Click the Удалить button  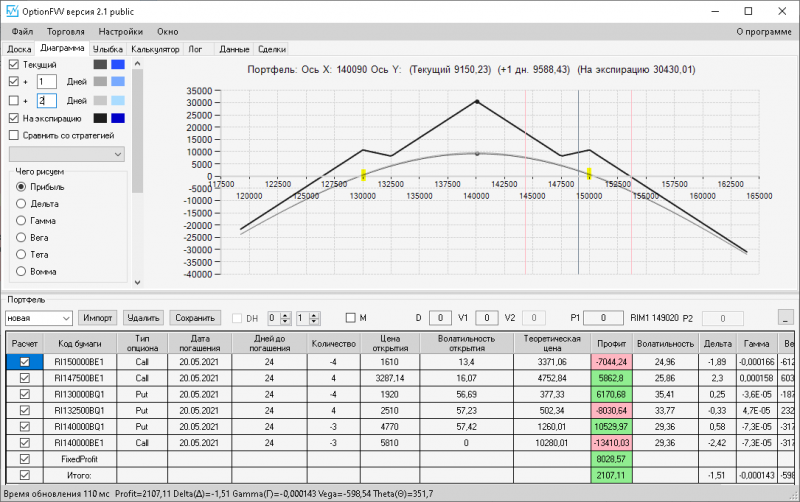tap(143, 318)
